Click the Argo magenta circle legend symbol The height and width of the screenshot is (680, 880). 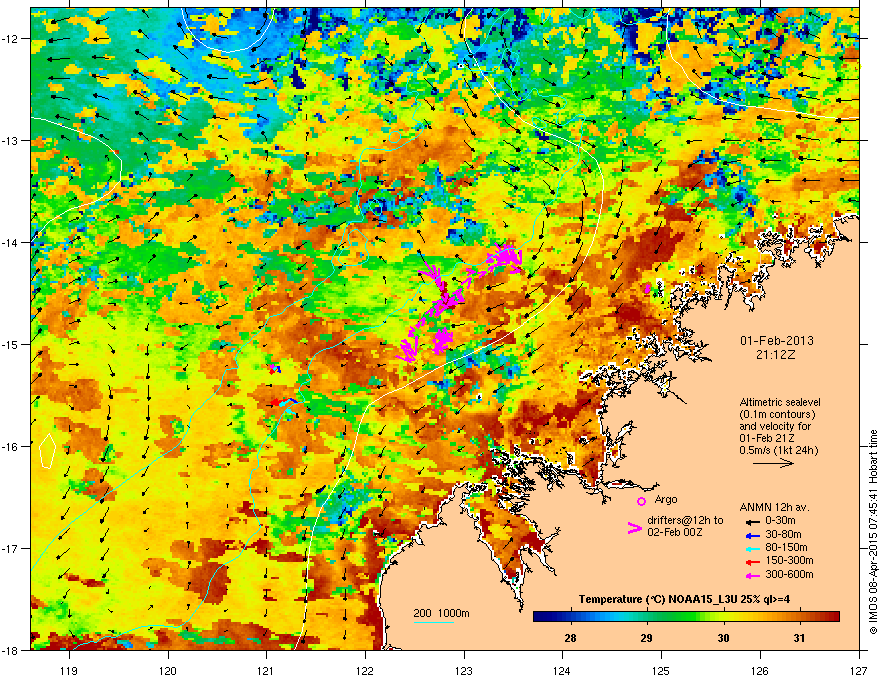641,501
